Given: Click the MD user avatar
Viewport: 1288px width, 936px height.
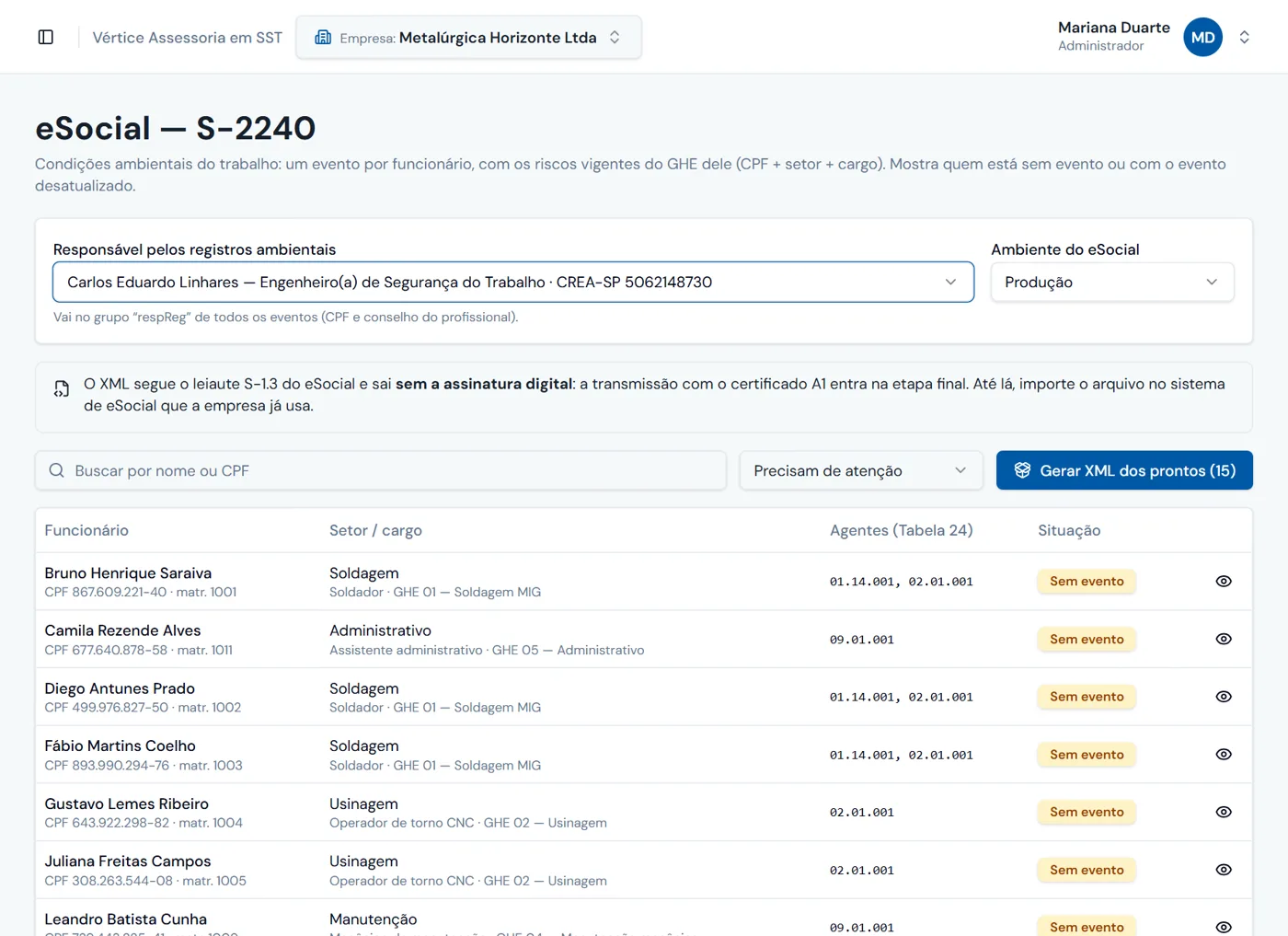Looking at the screenshot, I should pos(1202,38).
